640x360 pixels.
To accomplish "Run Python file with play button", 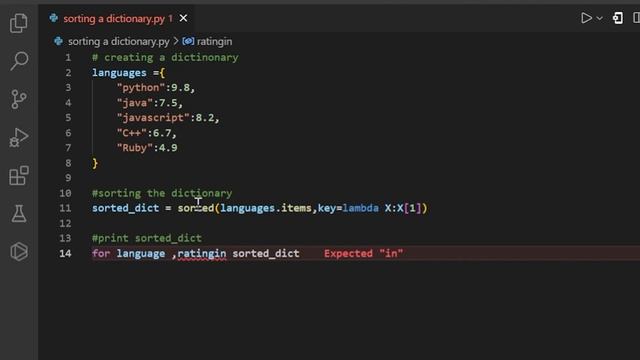I will coord(586,18).
